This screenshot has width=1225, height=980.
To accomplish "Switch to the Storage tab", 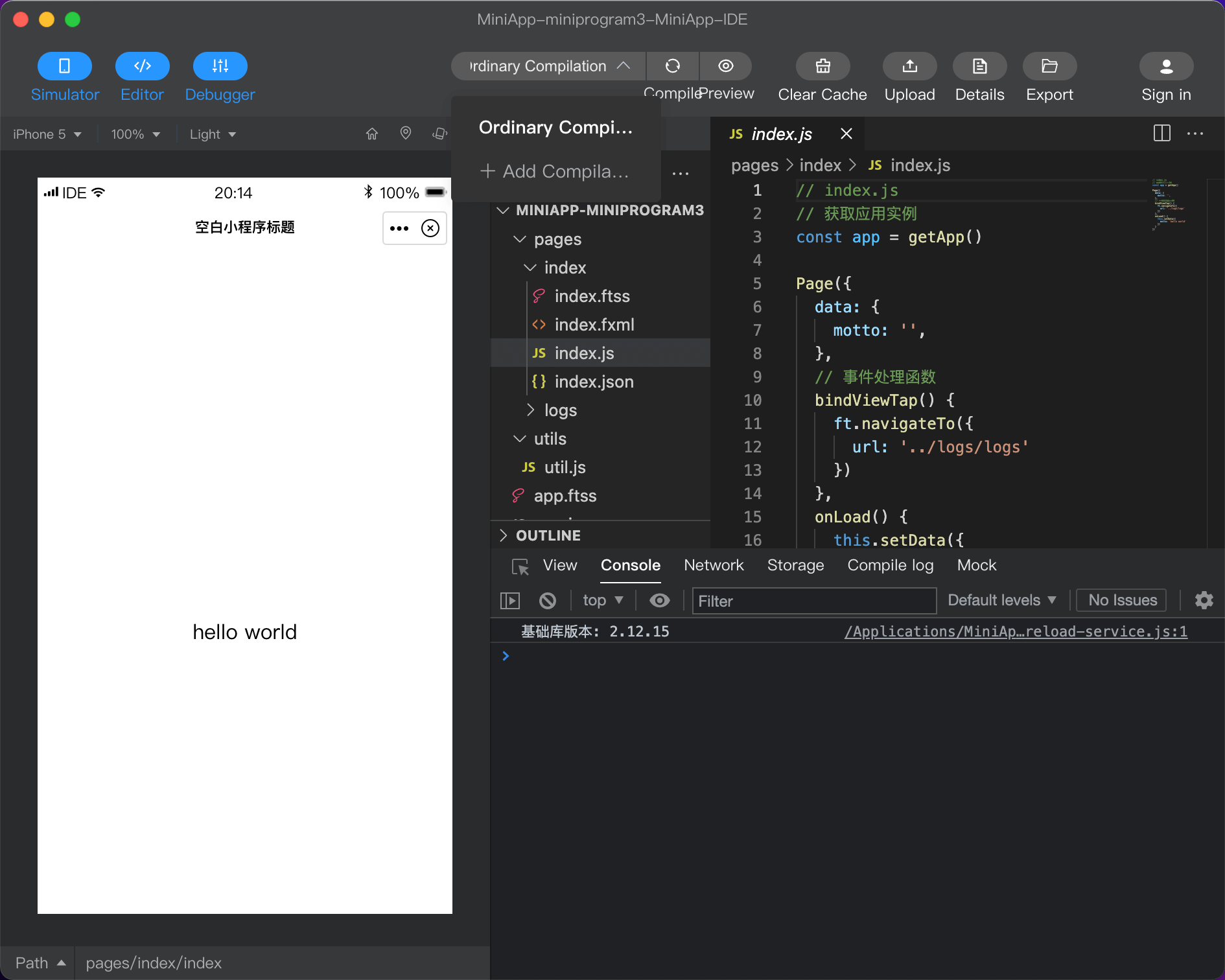I will [x=795, y=565].
